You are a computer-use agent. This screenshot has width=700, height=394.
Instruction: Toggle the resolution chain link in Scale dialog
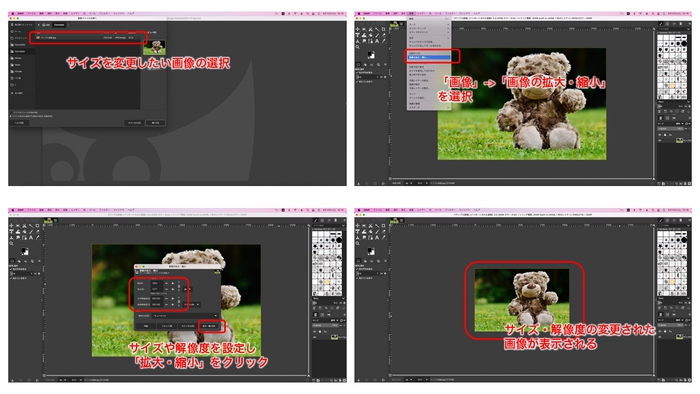click(x=179, y=302)
